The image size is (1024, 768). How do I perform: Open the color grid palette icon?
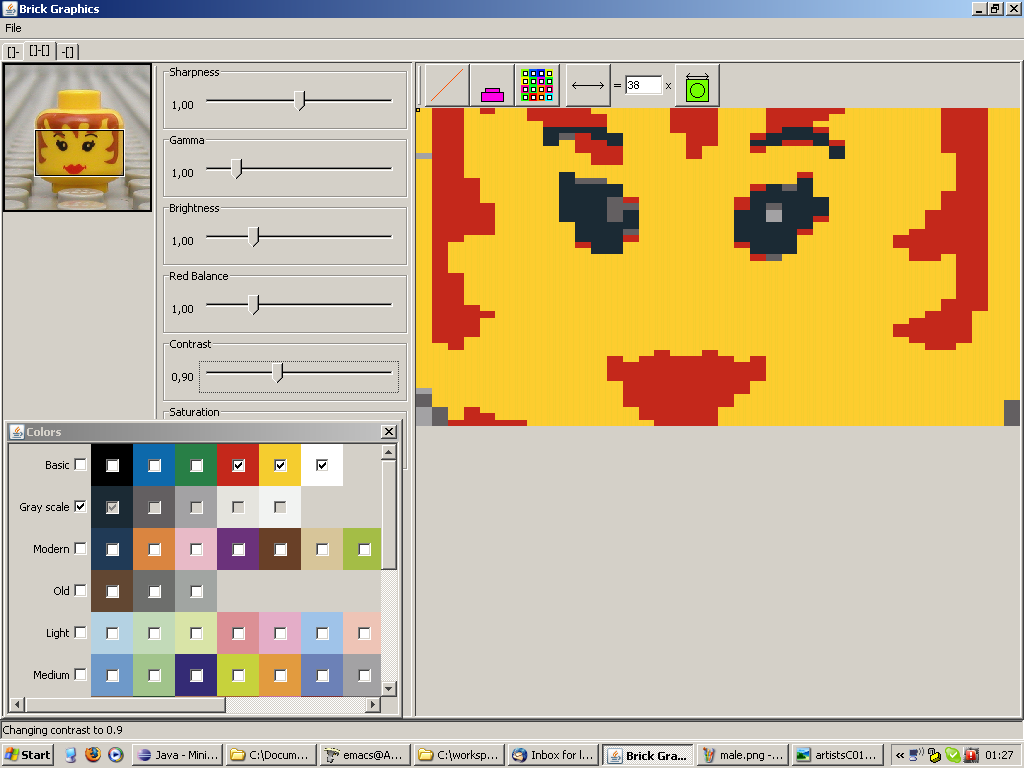[537, 85]
